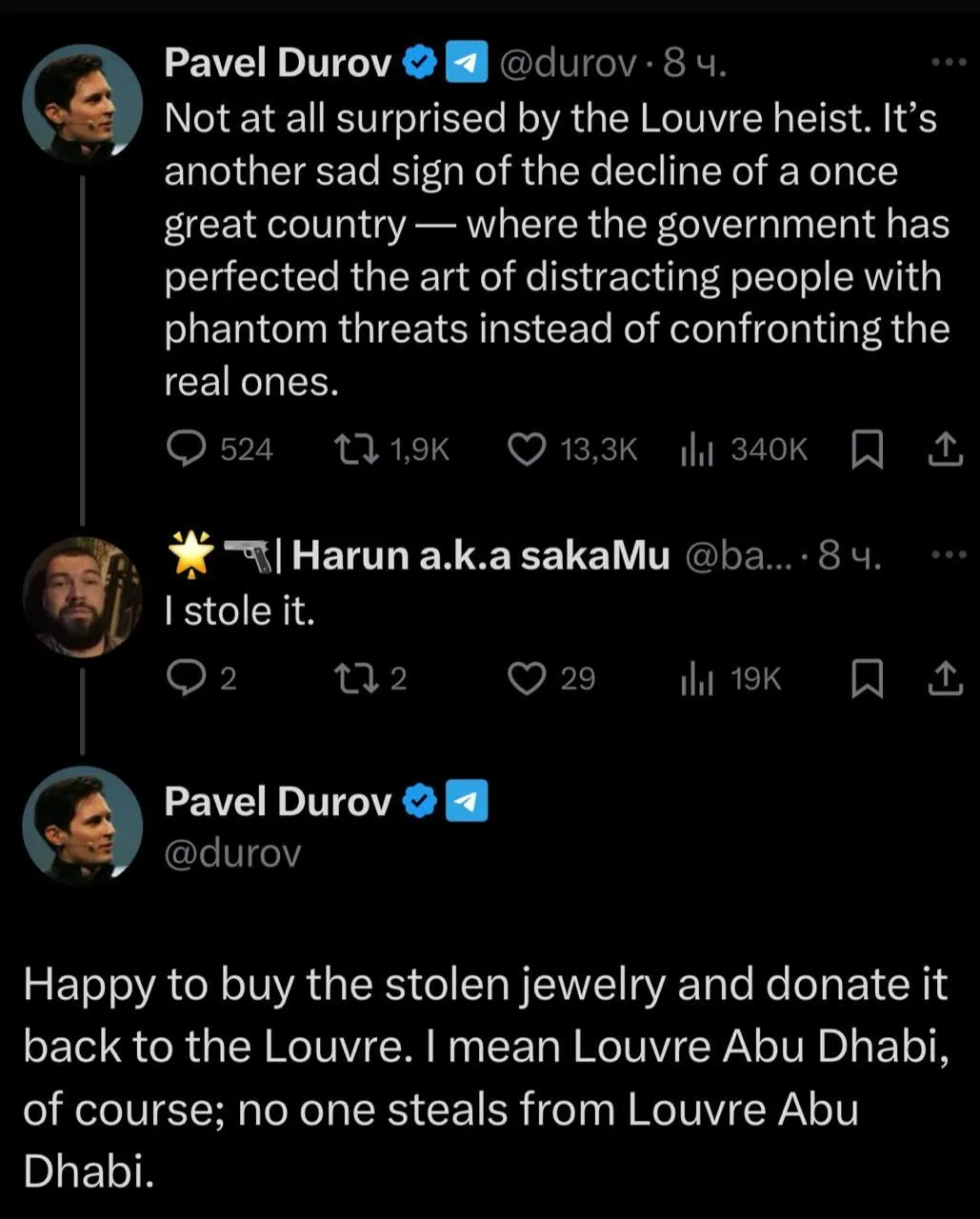Like the tweet with 13,3K likes

click(x=526, y=449)
